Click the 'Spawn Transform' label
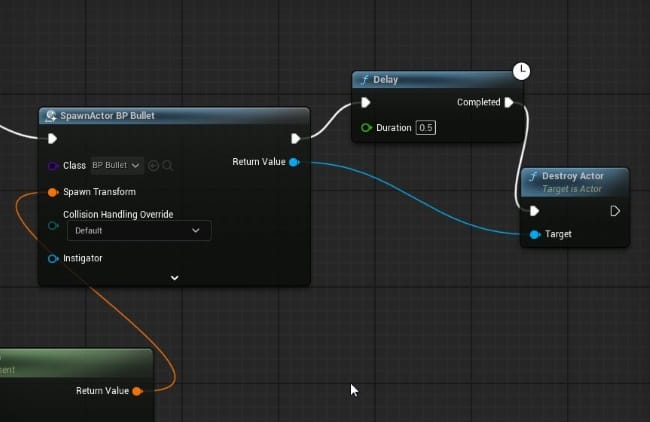Viewport: 650px width, 422px height. click(x=99, y=192)
